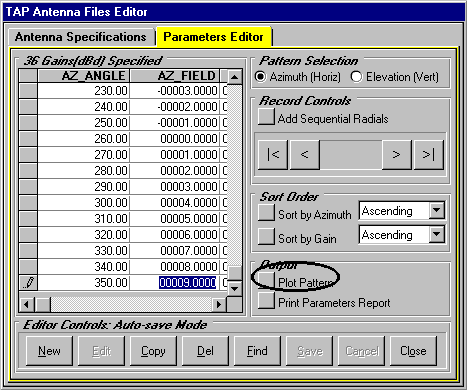Screen dimensions: 467x390
Task: Click the -00002.0000 field cell
Action: click(x=175, y=107)
